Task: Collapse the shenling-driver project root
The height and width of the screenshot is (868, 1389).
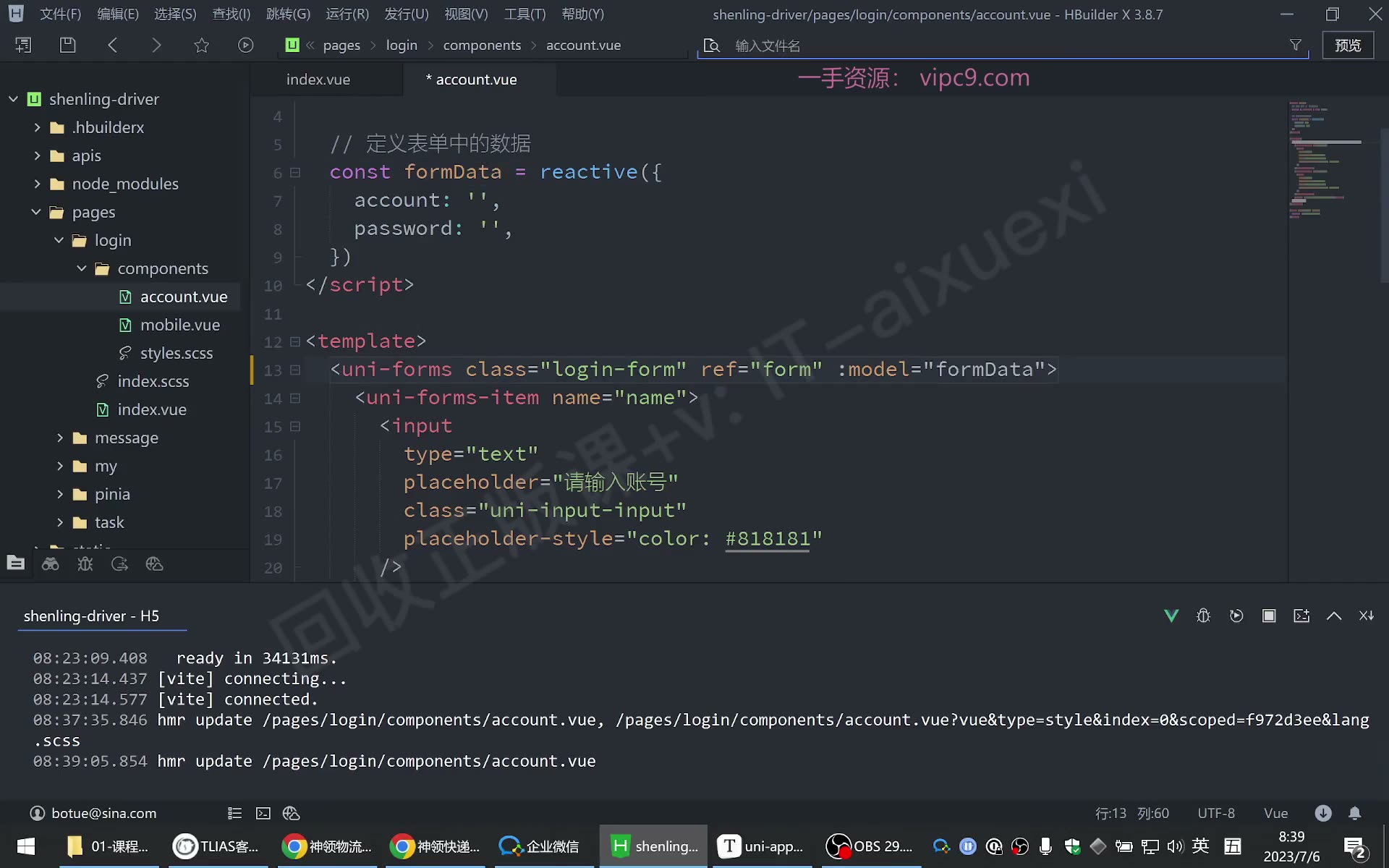Action: [x=13, y=99]
